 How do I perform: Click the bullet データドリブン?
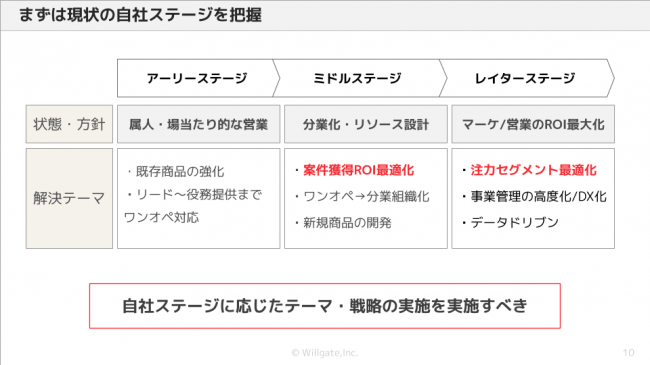click(x=510, y=223)
